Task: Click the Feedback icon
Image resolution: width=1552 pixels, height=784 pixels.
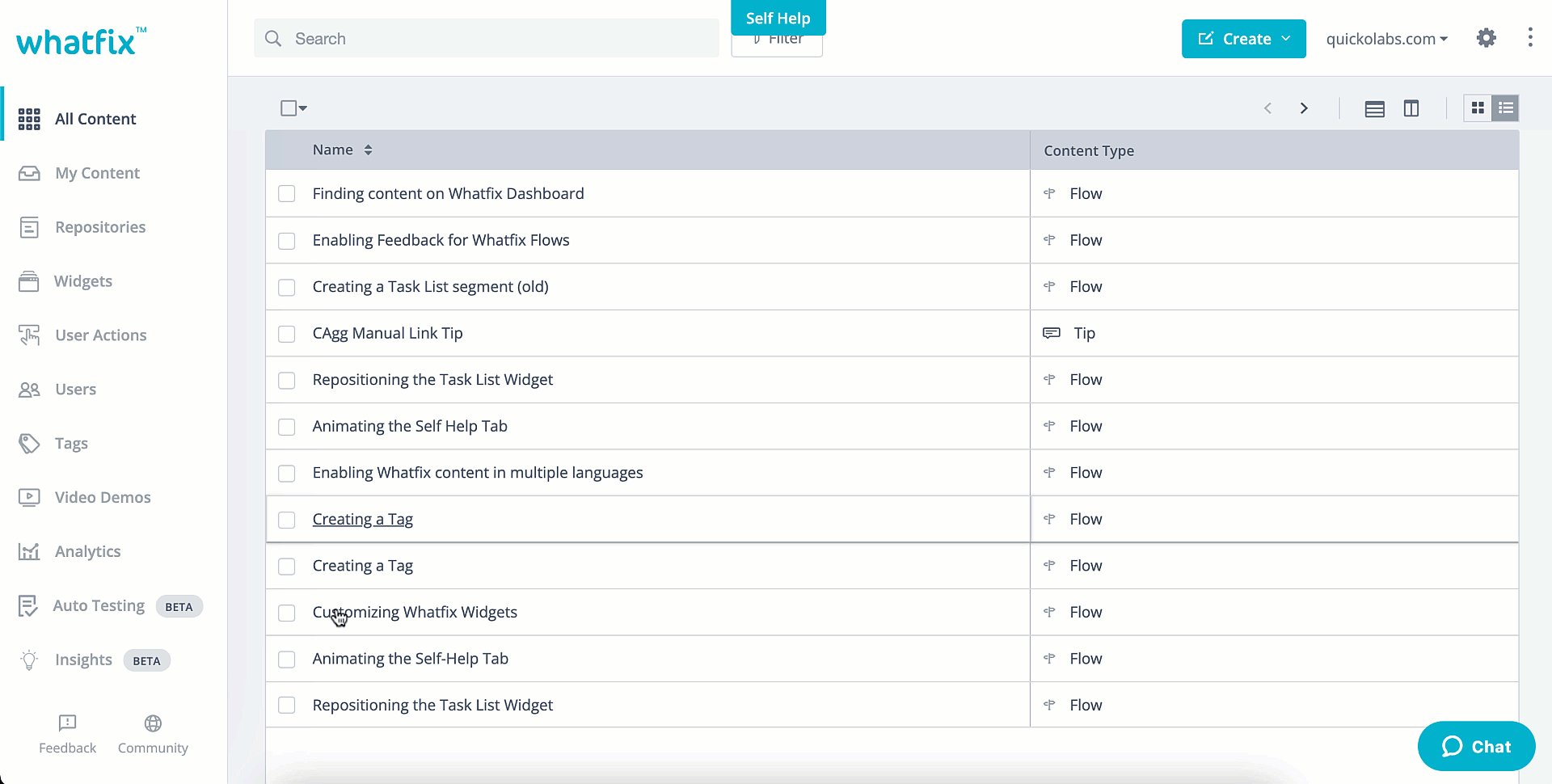Action: pos(68,723)
